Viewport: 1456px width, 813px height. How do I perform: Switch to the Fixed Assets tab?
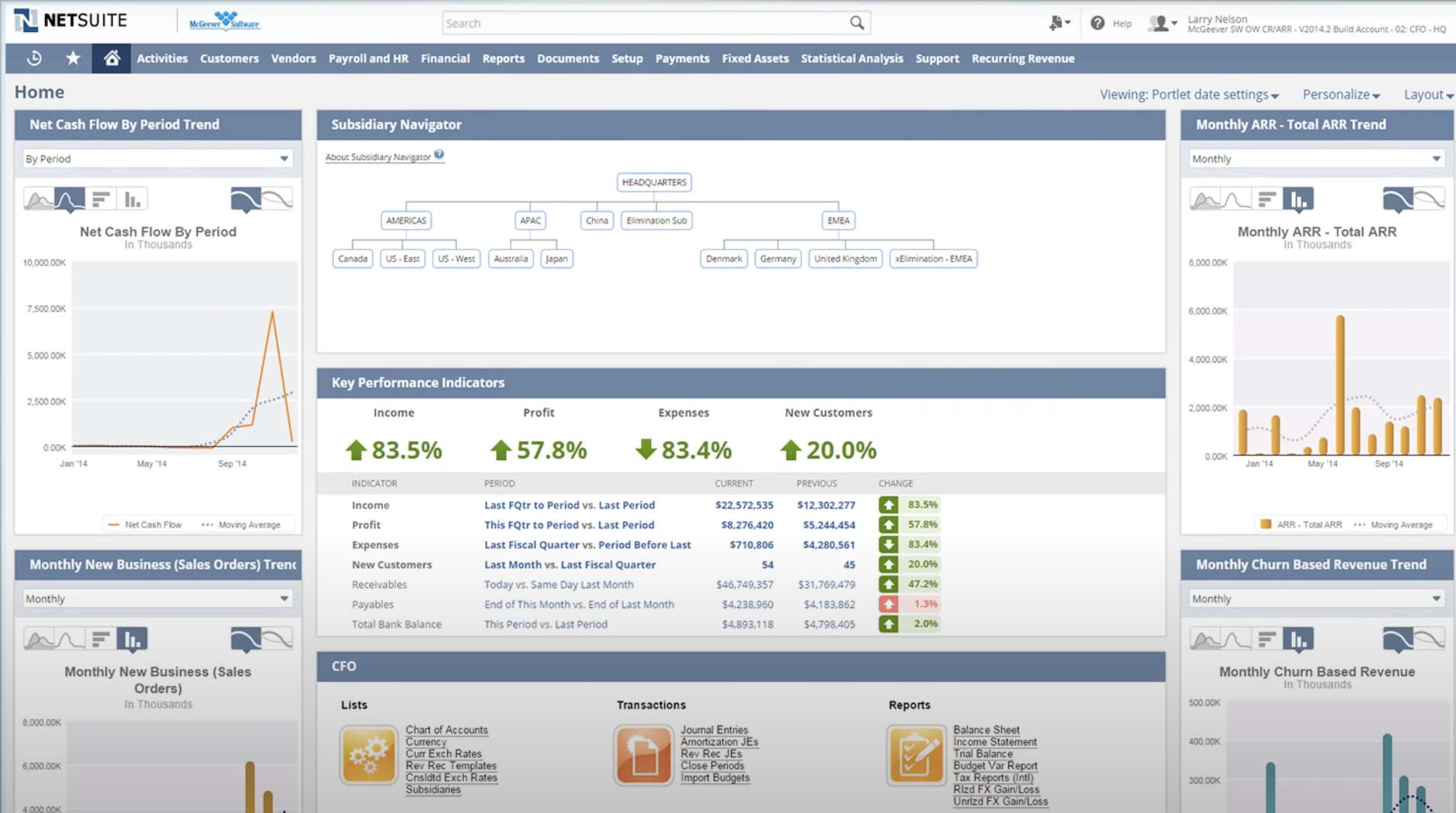tap(755, 58)
